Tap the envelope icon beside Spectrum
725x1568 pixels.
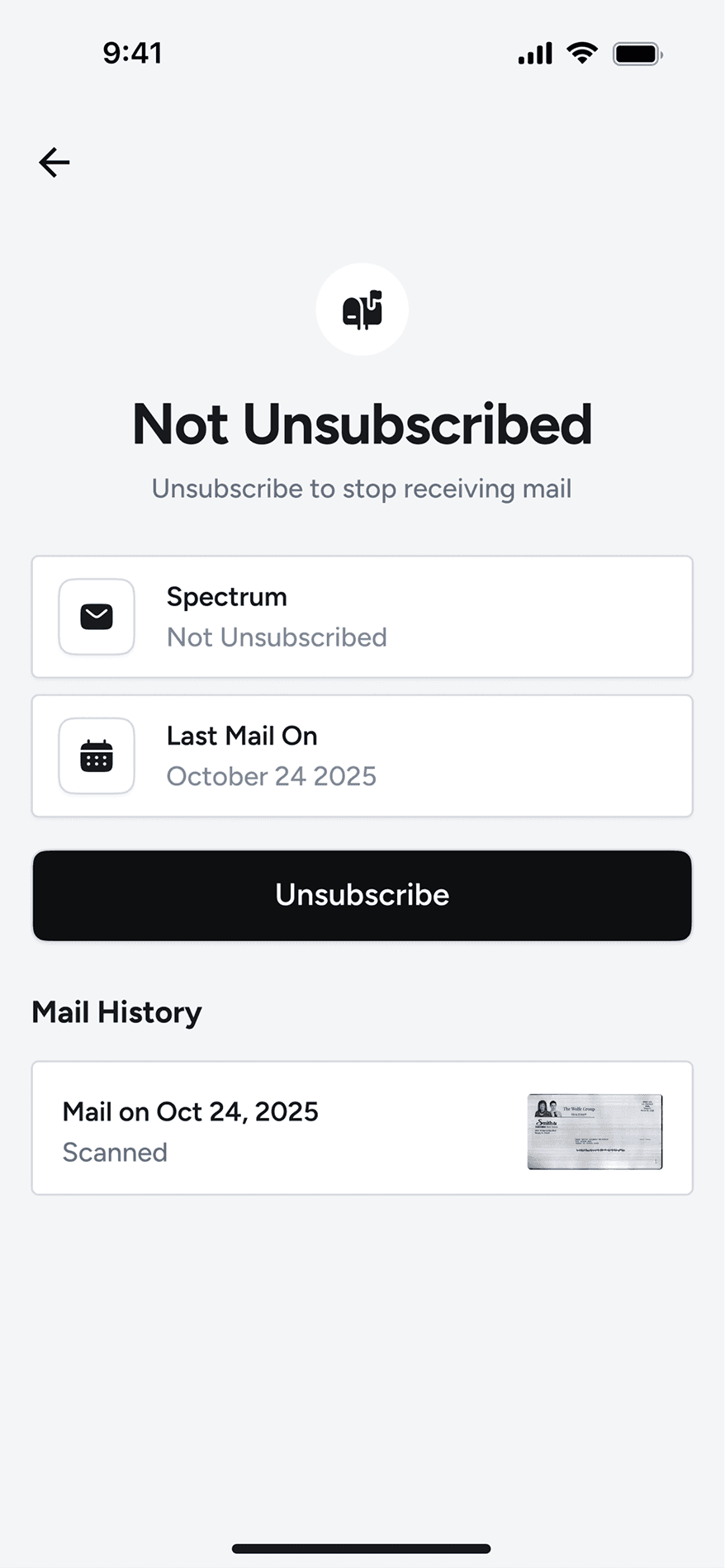tap(97, 617)
